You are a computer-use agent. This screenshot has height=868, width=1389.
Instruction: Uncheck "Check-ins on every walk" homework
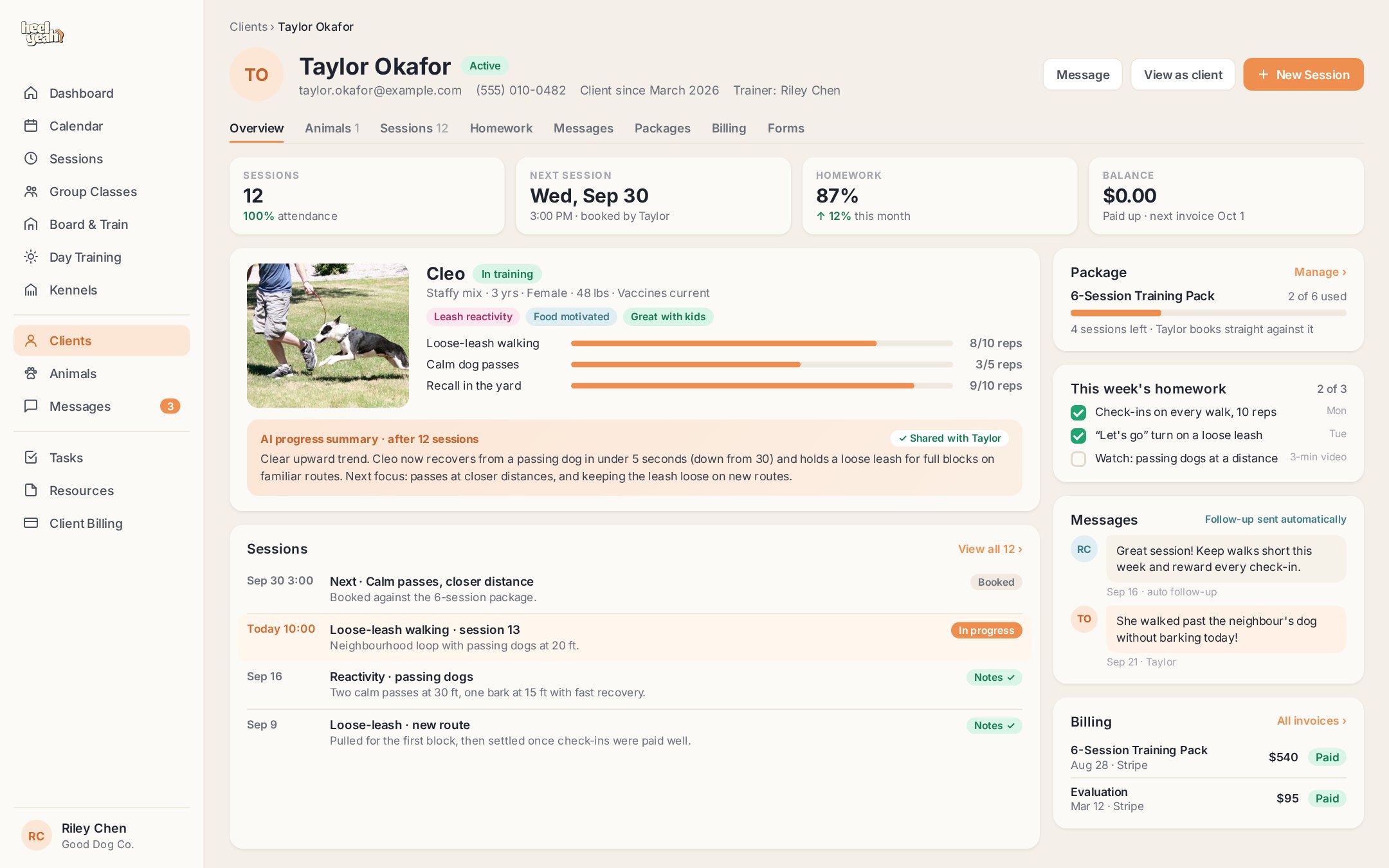coord(1078,413)
